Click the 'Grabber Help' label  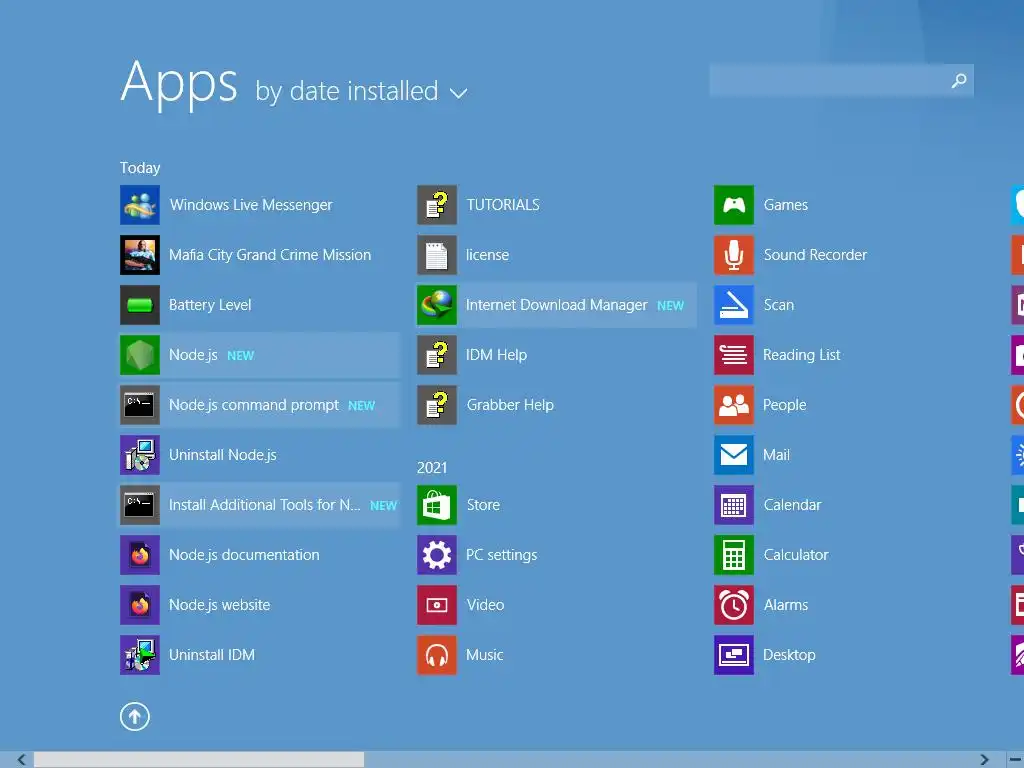(510, 405)
